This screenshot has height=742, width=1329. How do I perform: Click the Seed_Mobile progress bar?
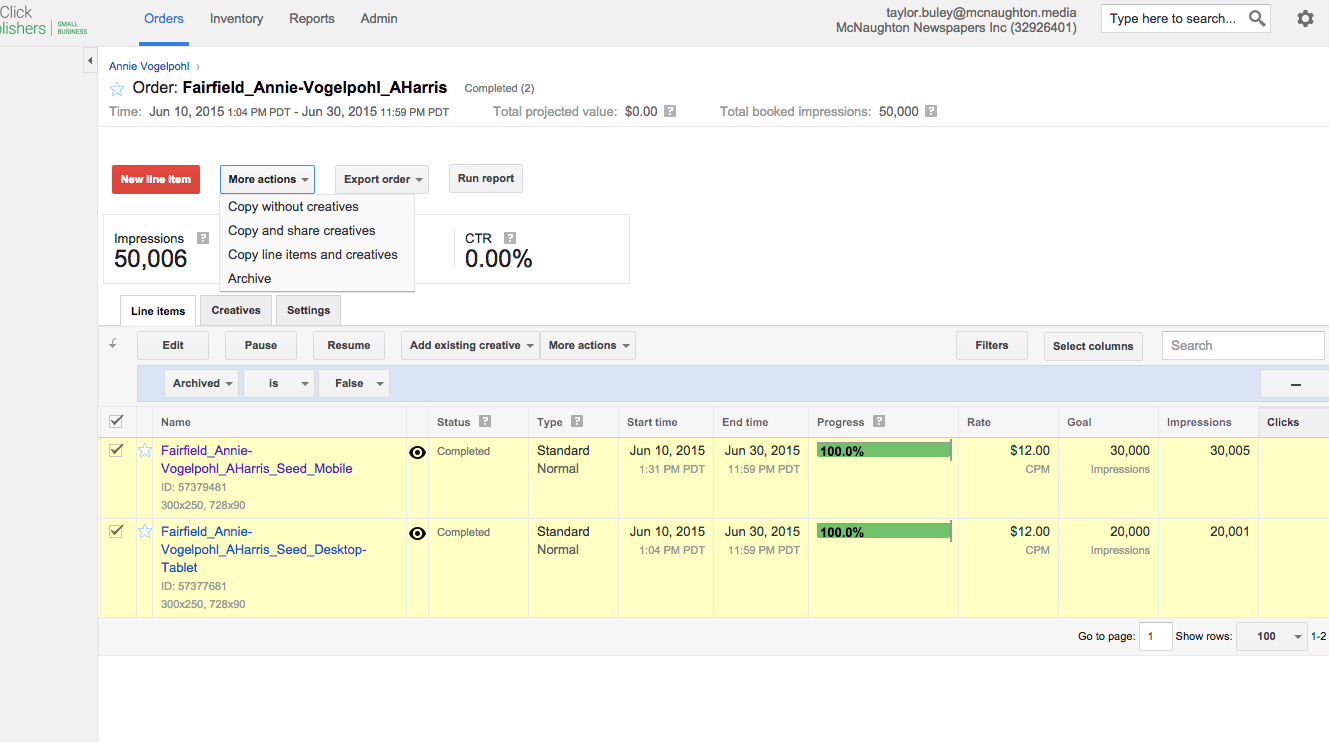(x=883, y=451)
